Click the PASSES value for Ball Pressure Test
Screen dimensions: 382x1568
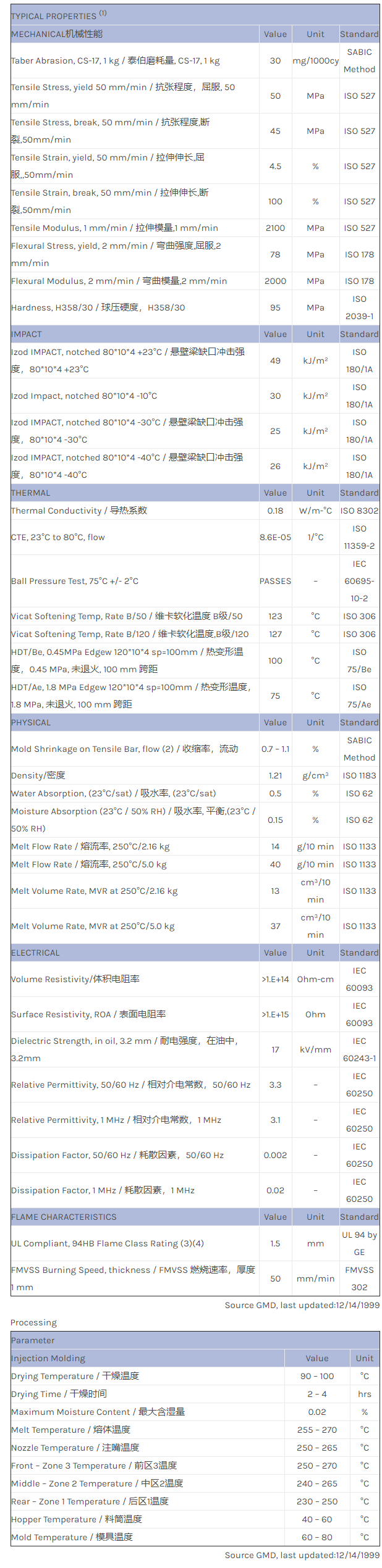pyautogui.click(x=275, y=581)
